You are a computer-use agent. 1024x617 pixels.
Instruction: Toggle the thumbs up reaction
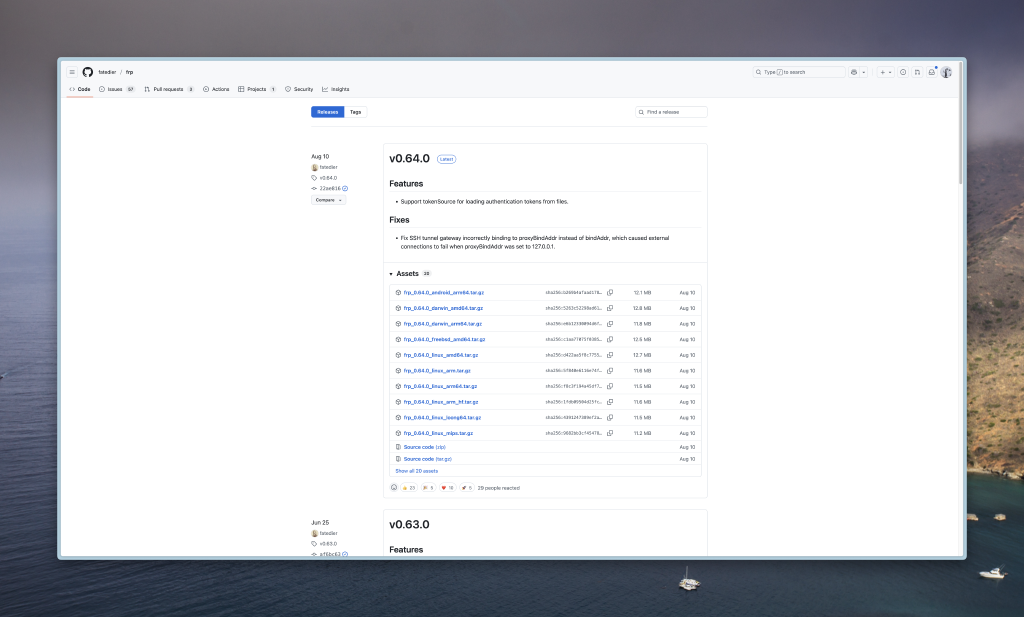[409, 488]
